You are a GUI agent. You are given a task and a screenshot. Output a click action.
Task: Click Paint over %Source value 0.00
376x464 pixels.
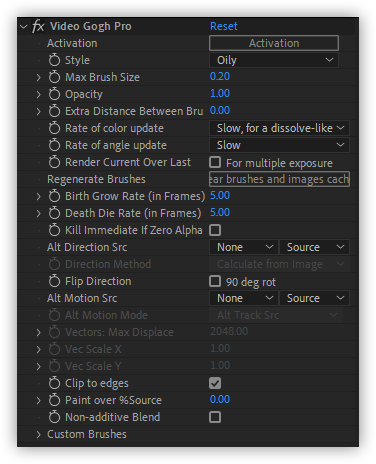click(x=220, y=399)
